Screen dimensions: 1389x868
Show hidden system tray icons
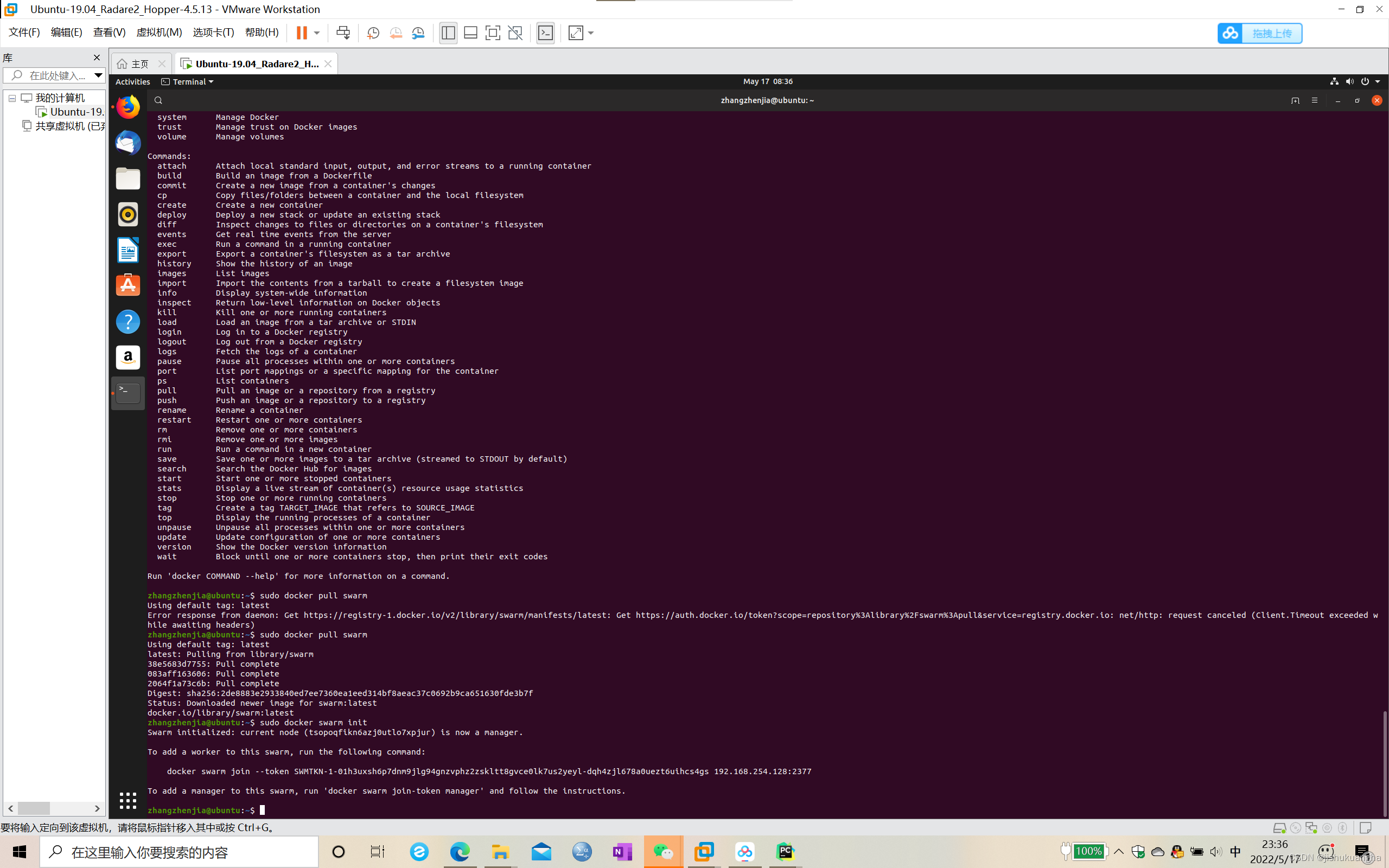1119,851
